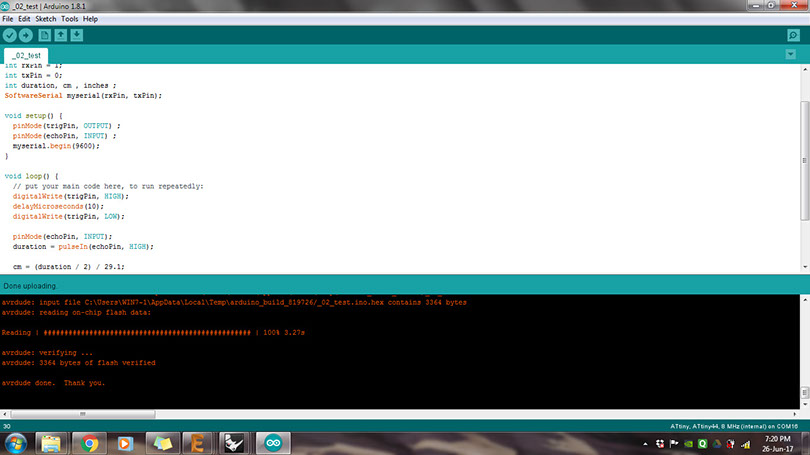Viewport: 810px width, 455px height.
Task: Open the Edit menu
Action: coord(24,19)
